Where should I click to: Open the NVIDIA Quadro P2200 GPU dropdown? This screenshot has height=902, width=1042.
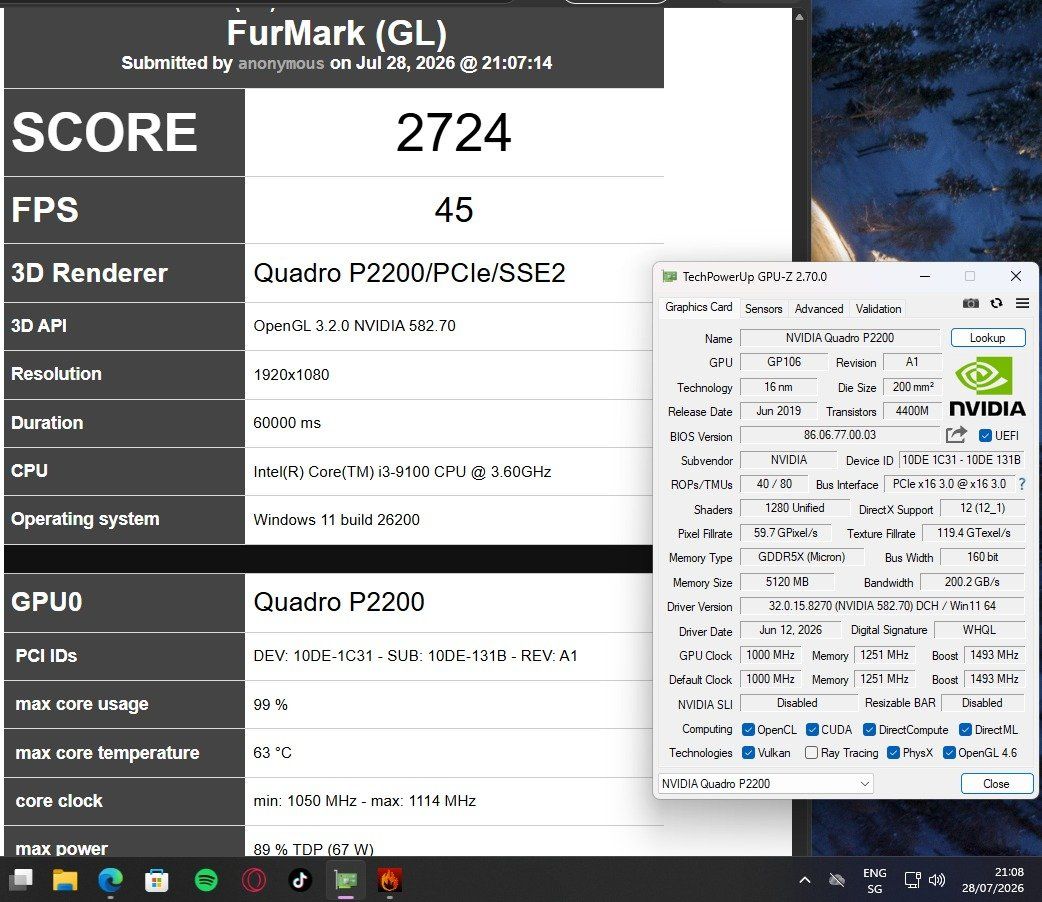point(766,784)
